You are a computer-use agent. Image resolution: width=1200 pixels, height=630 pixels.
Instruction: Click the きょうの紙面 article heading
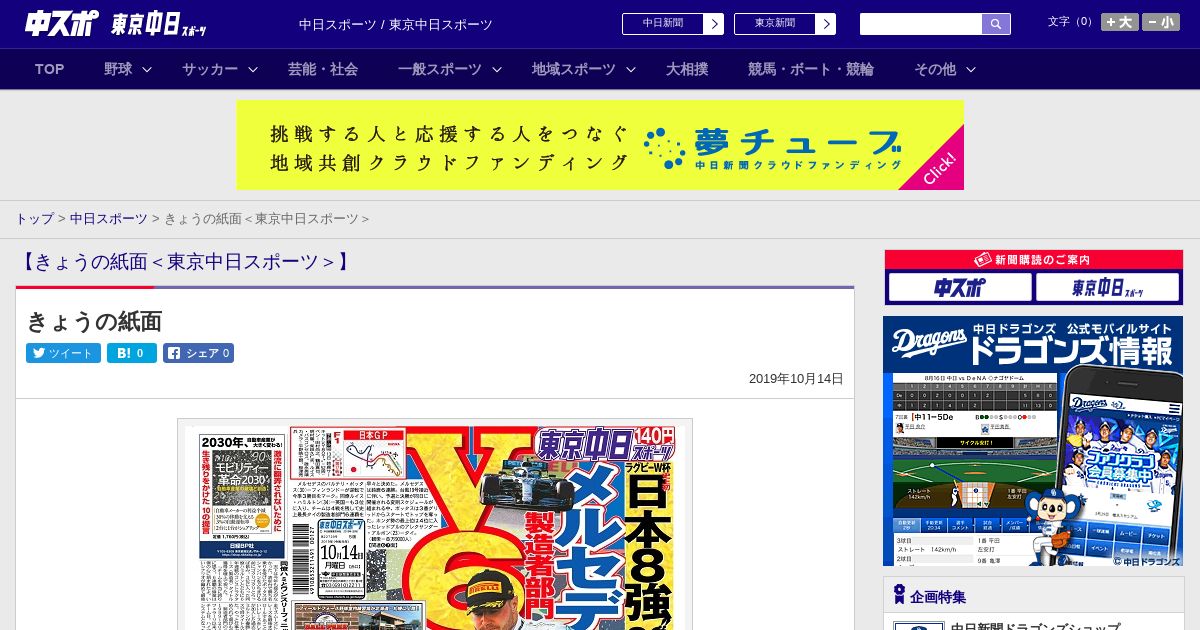pos(94,322)
